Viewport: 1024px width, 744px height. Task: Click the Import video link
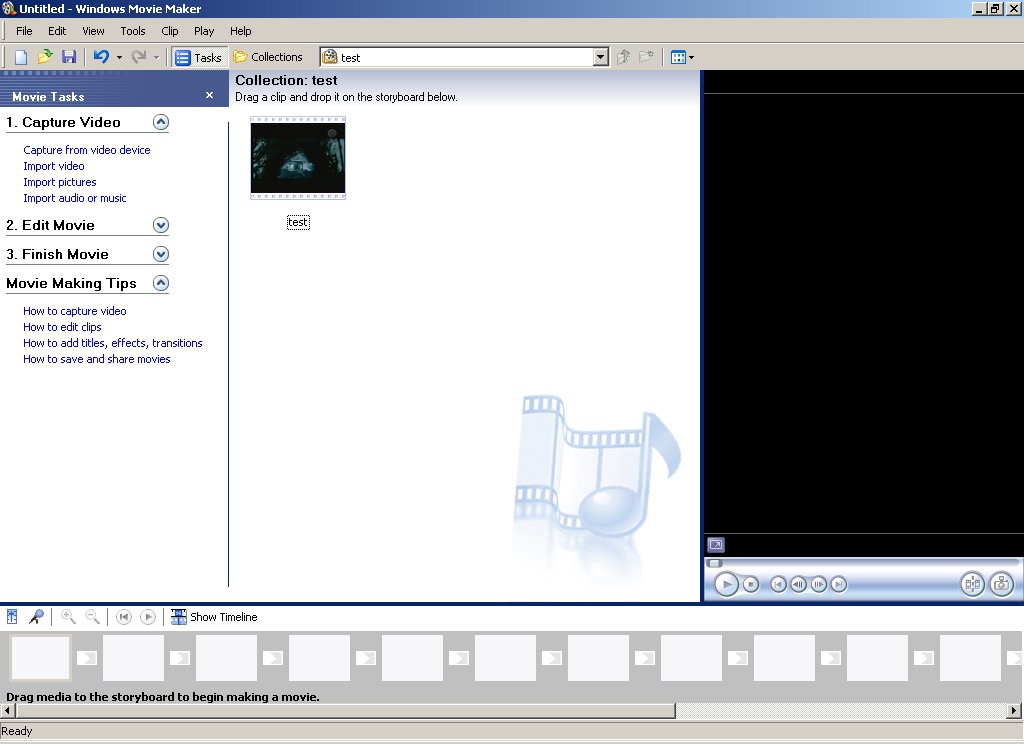point(54,166)
